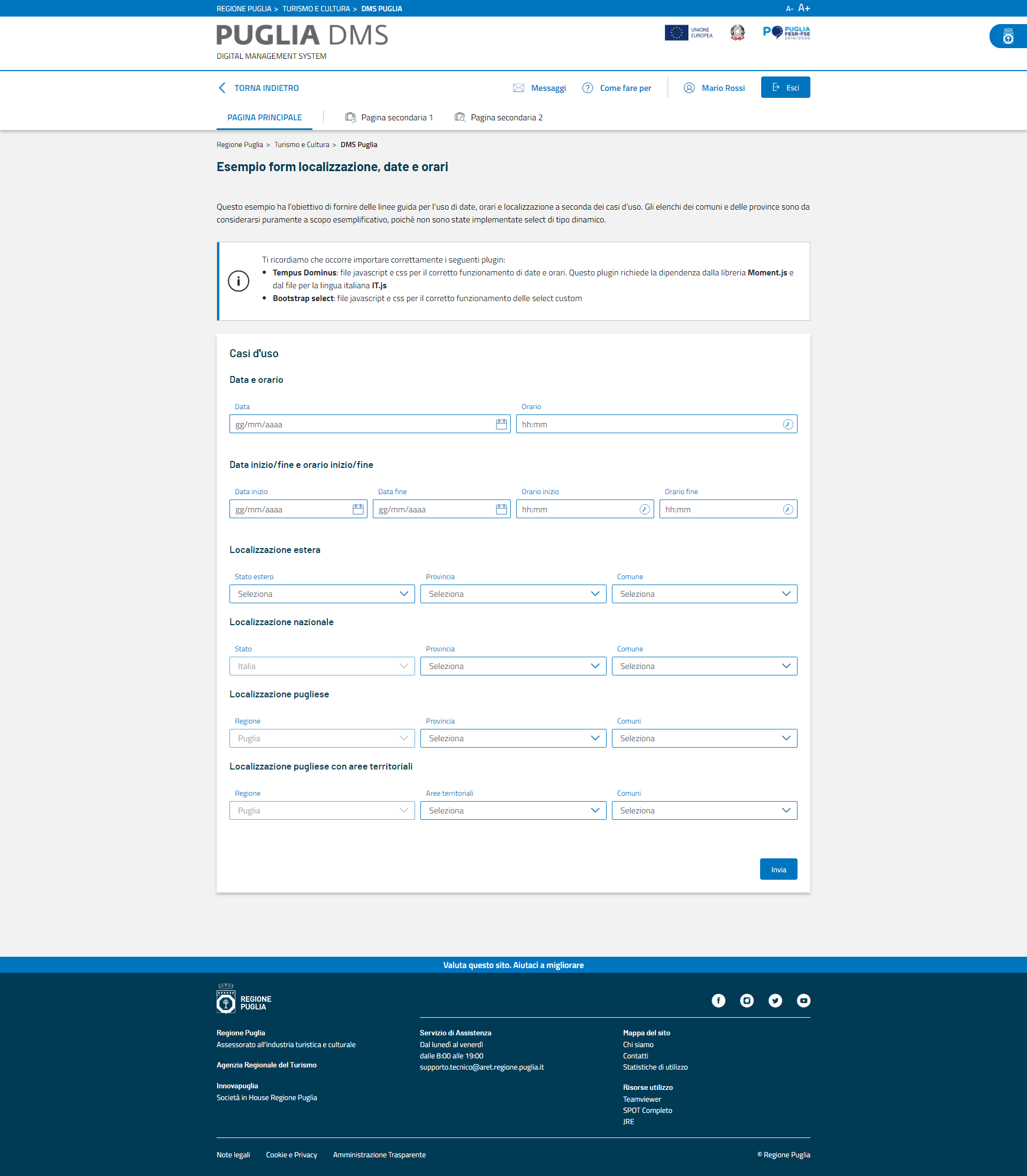Open the clock icon in the Orario field

[787, 424]
